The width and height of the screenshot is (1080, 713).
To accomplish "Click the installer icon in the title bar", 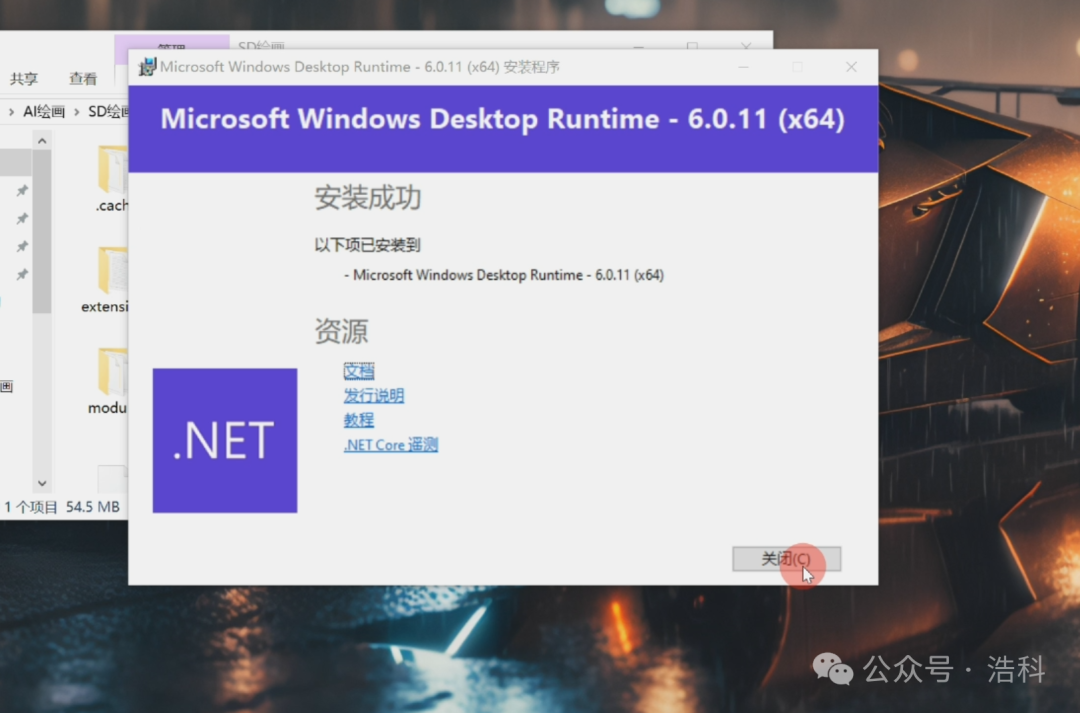I will coord(147,67).
